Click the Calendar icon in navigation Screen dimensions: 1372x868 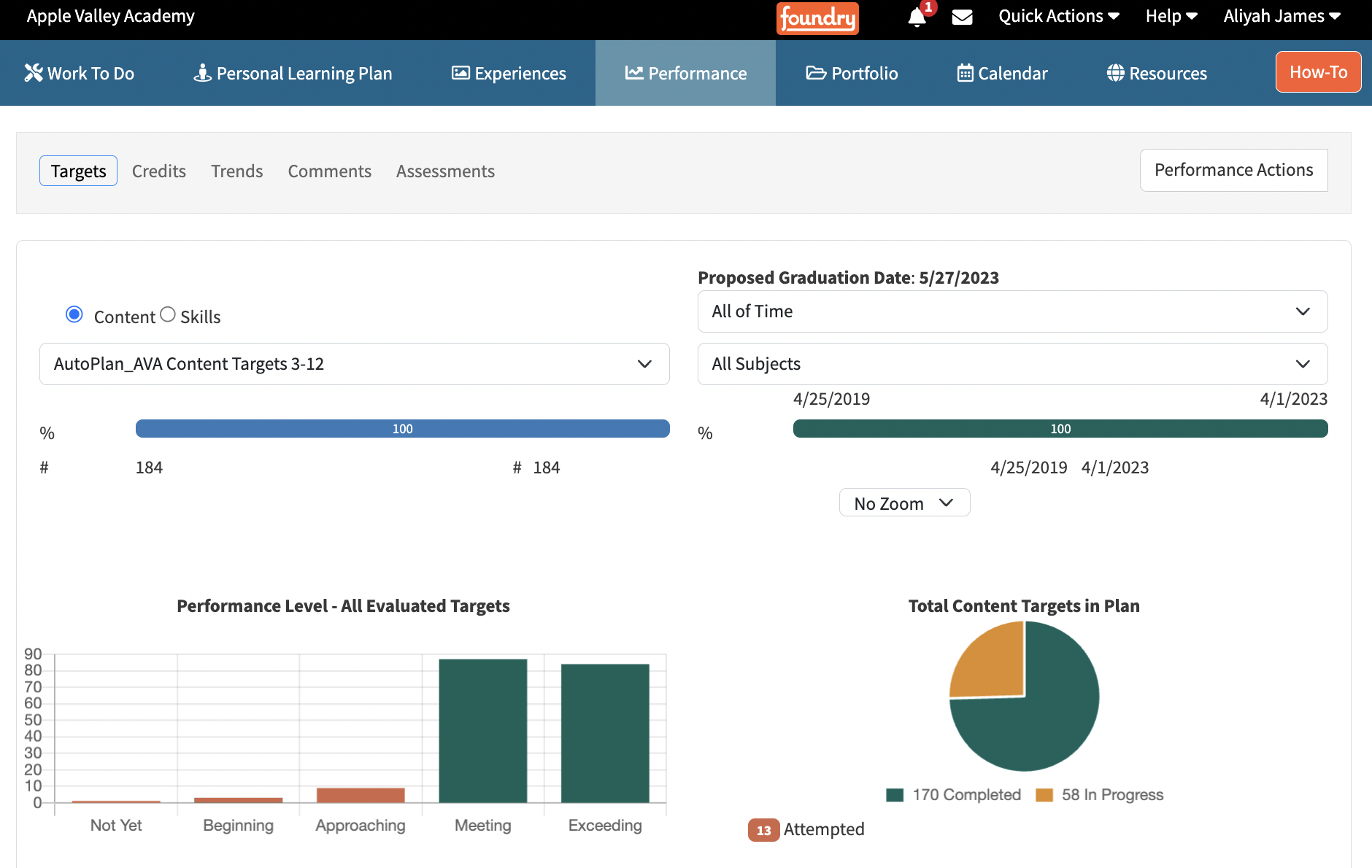click(x=965, y=73)
